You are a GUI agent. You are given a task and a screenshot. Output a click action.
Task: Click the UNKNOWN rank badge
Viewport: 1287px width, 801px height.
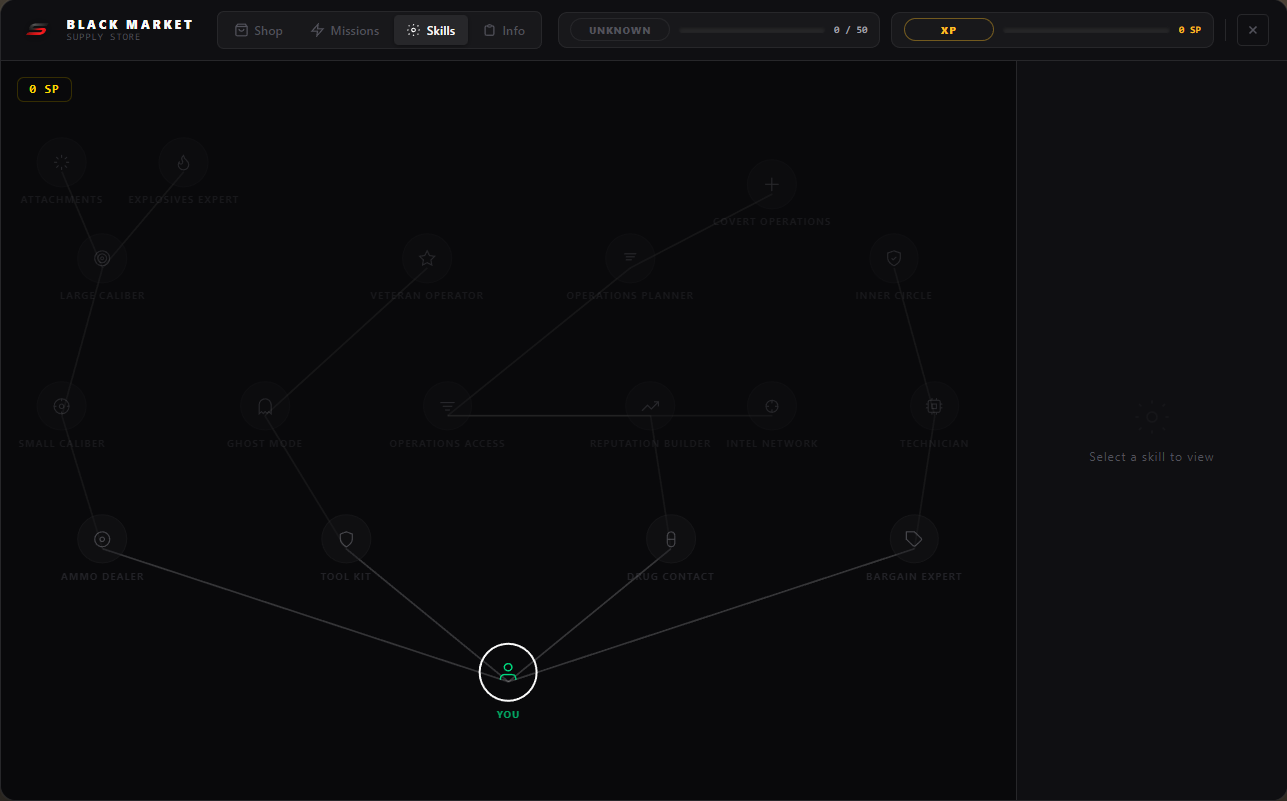point(620,30)
